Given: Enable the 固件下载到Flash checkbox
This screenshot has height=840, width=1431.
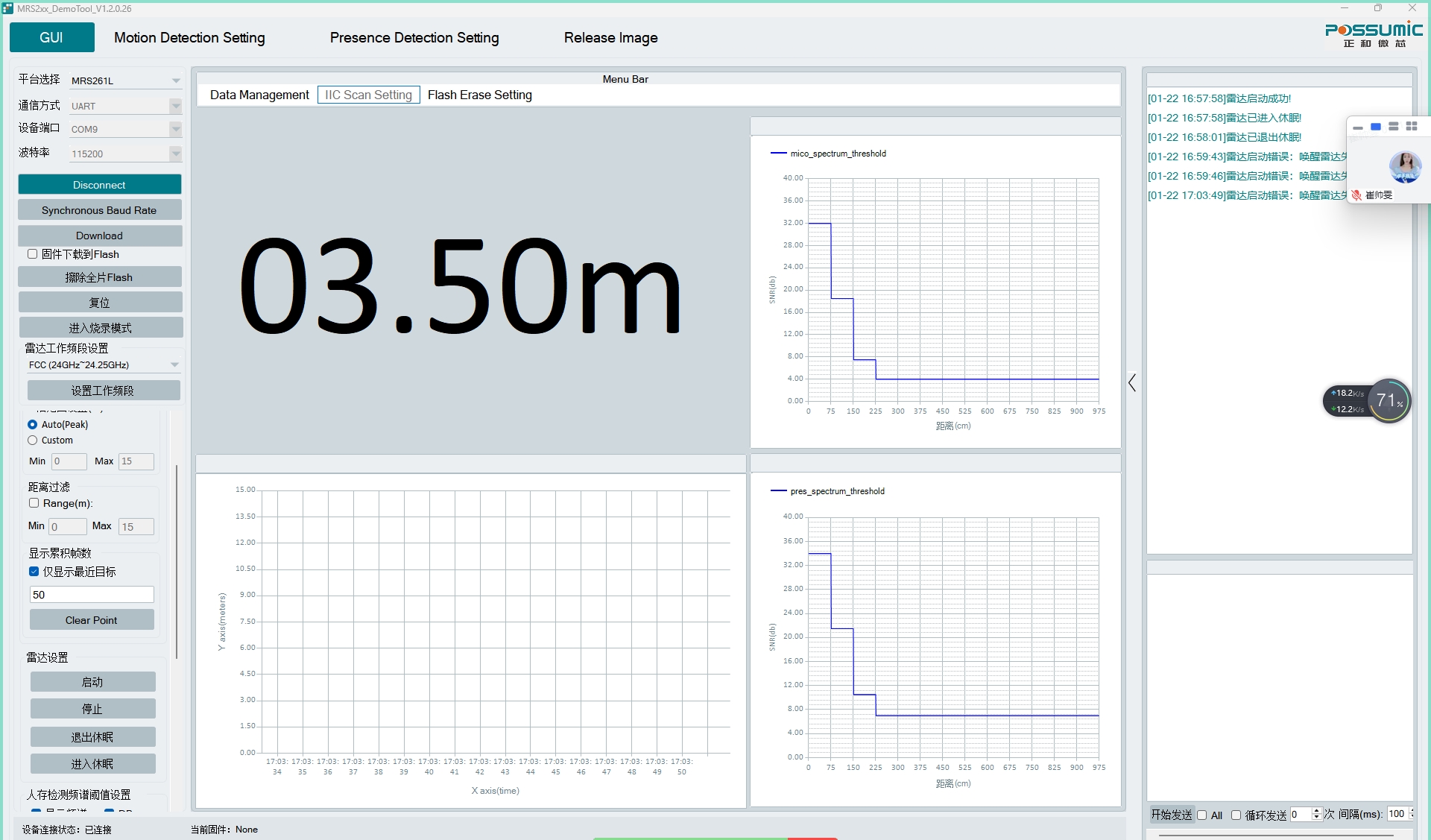Looking at the screenshot, I should 33,254.
